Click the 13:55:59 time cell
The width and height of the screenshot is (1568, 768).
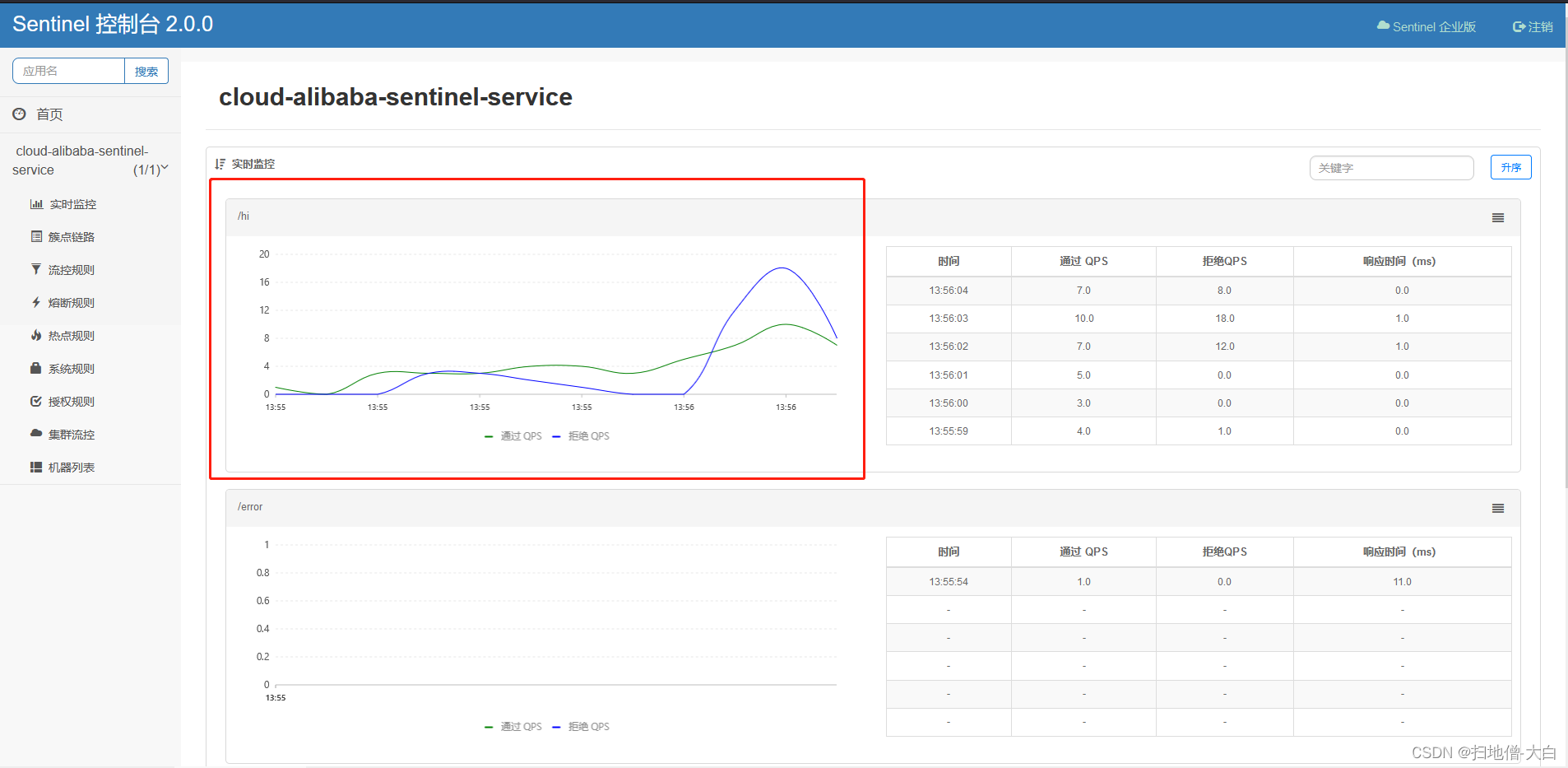pos(949,431)
